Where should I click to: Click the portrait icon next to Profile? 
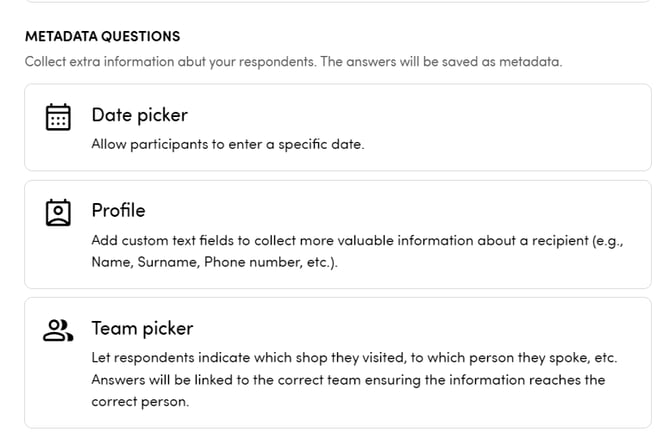(59, 212)
